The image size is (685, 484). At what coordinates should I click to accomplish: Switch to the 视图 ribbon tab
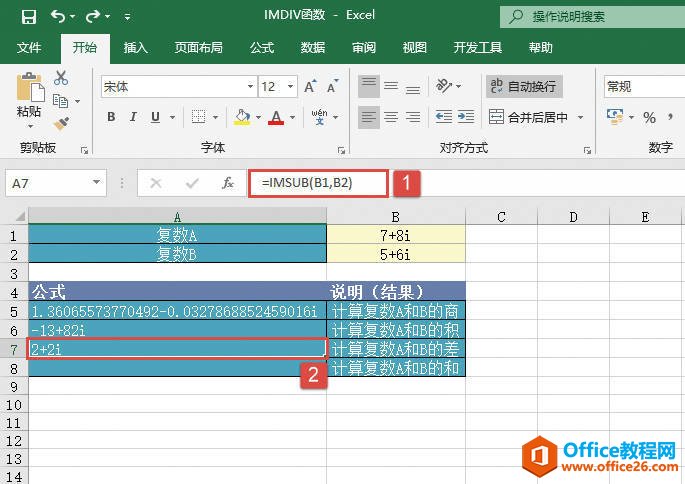click(415, 47)
